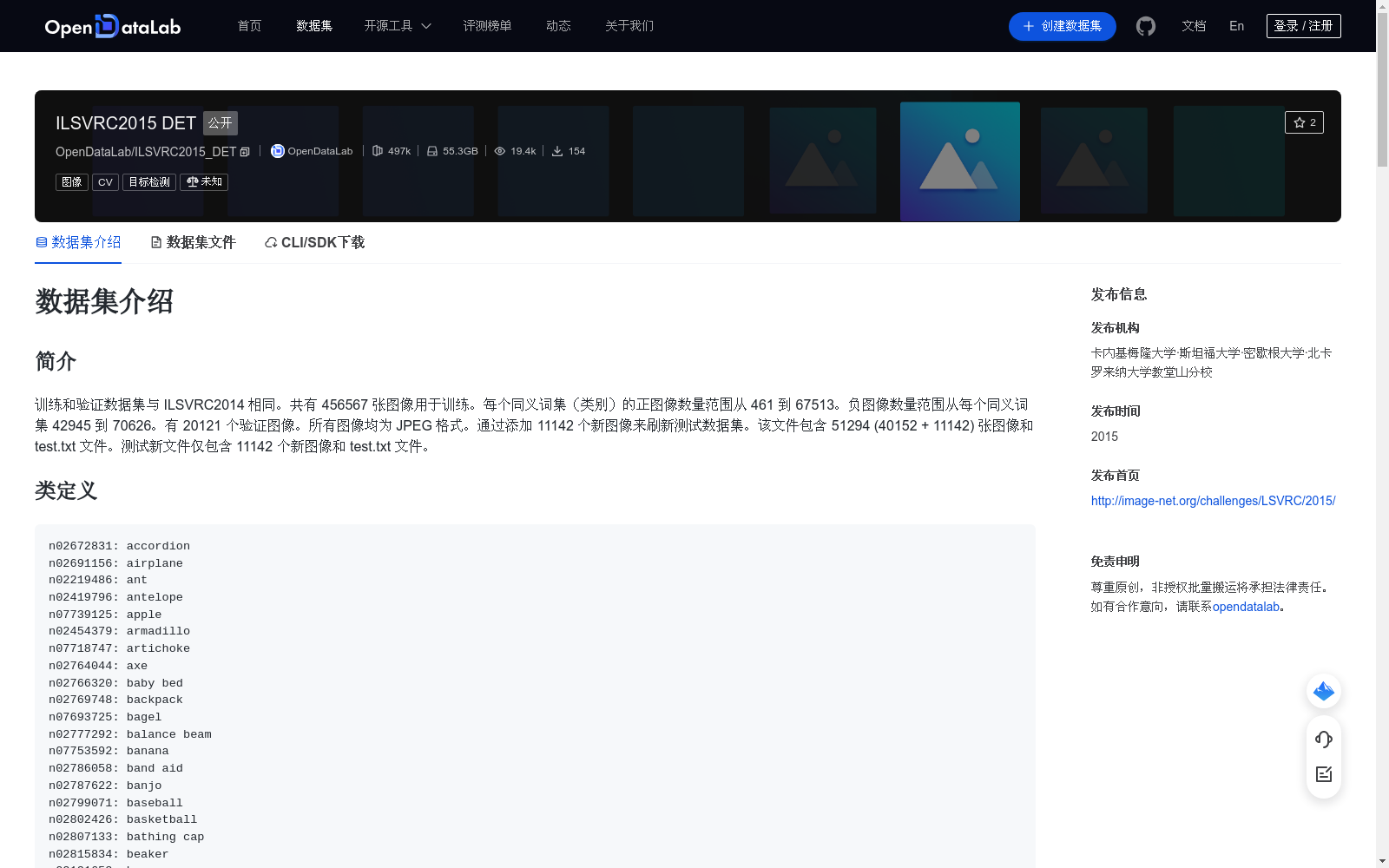Click the OpenDataLab publisher avatar

278,151
